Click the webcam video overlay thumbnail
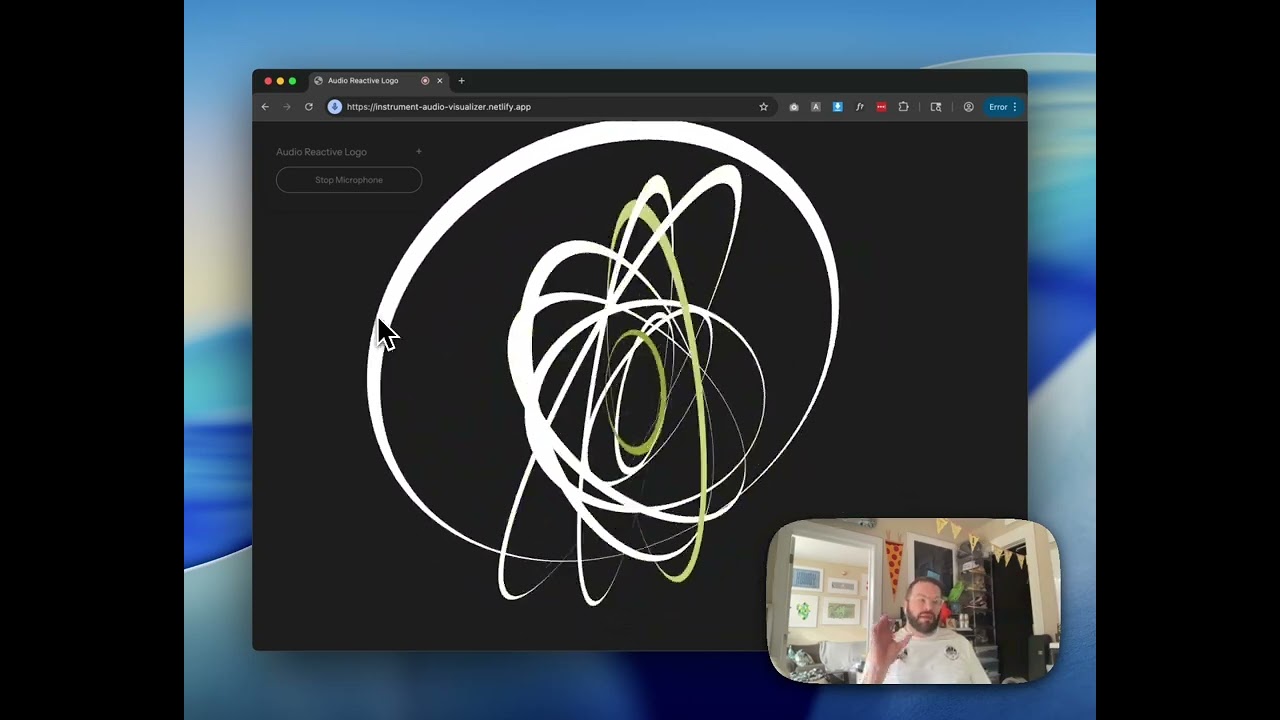The height and width of the screenshot is (720, 1280). pyautogui.click(x=913, y=601)
